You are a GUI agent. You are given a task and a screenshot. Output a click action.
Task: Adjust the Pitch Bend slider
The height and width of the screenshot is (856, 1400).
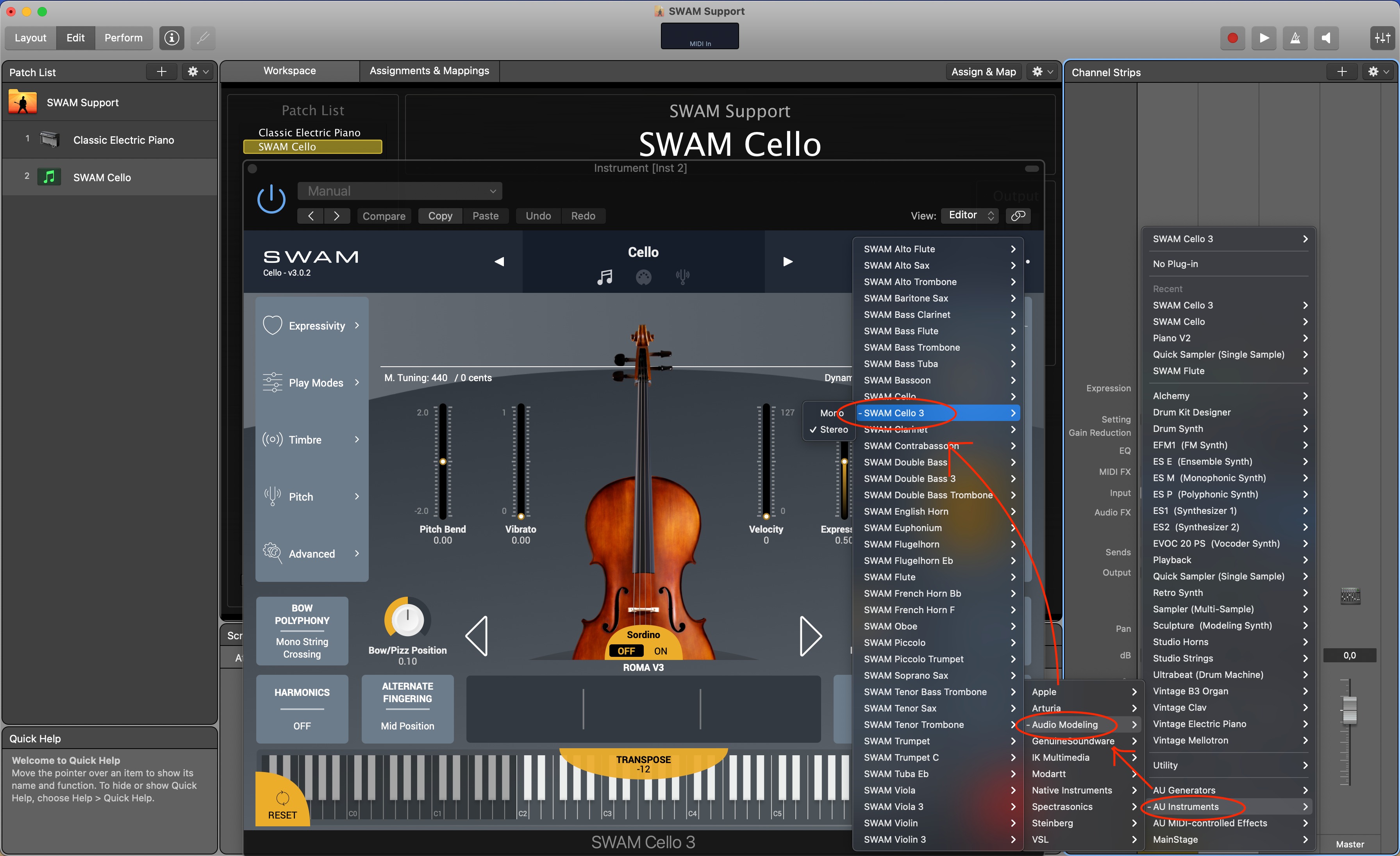point(443,461)
